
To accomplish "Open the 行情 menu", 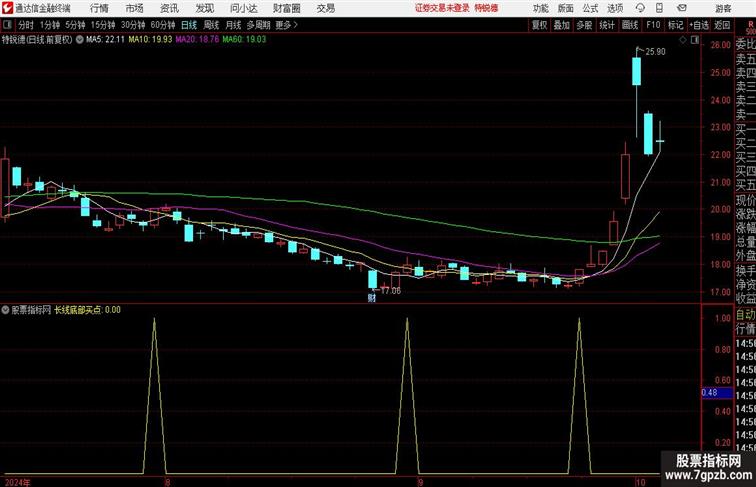I will [x=99, y=8].
